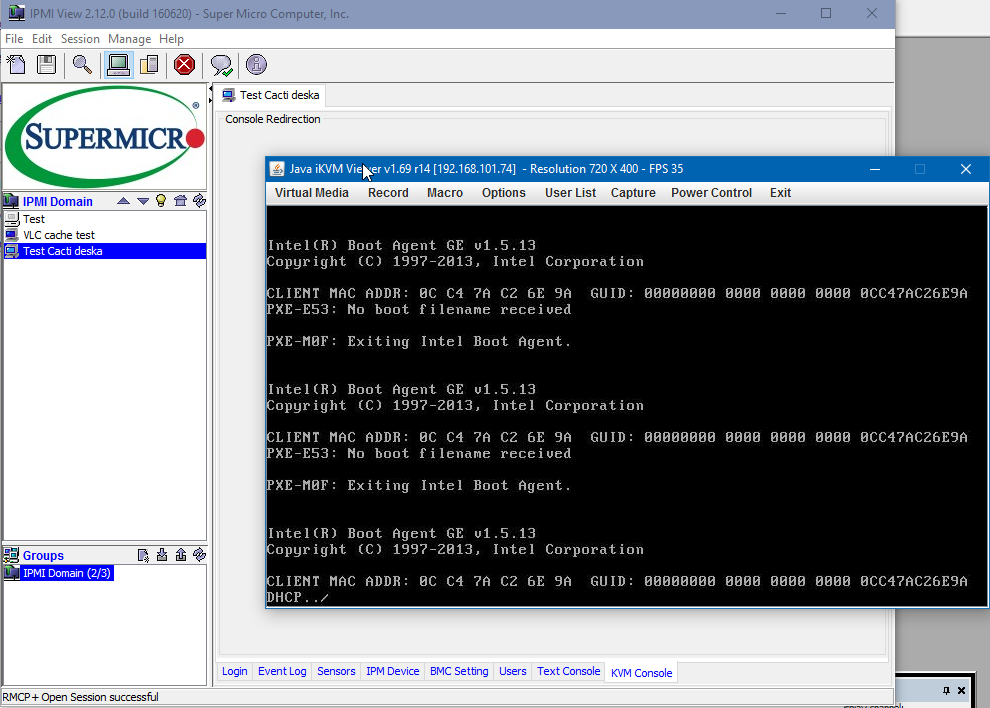
Task: Switch to the Sensors tab
Action: [x=337, y=671]
